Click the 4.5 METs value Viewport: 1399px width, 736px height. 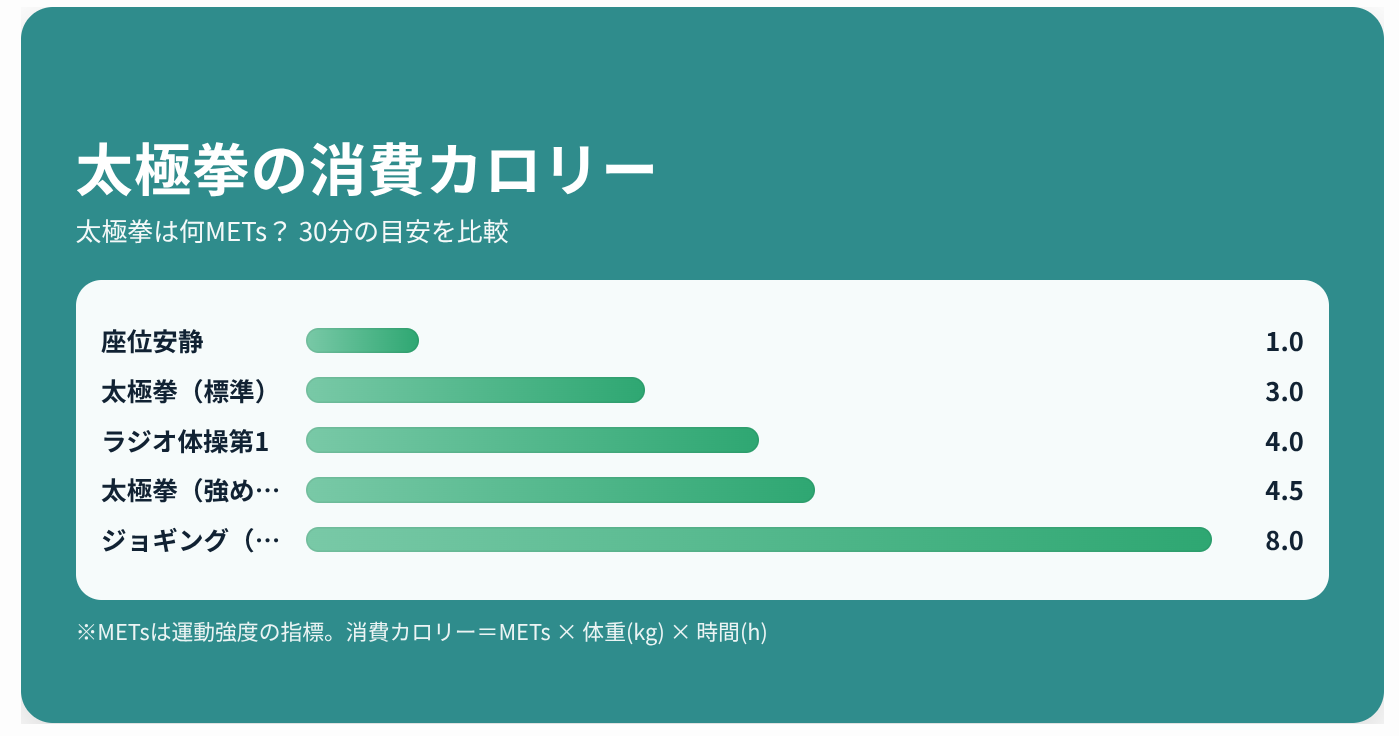click(x=1284, y=491)
